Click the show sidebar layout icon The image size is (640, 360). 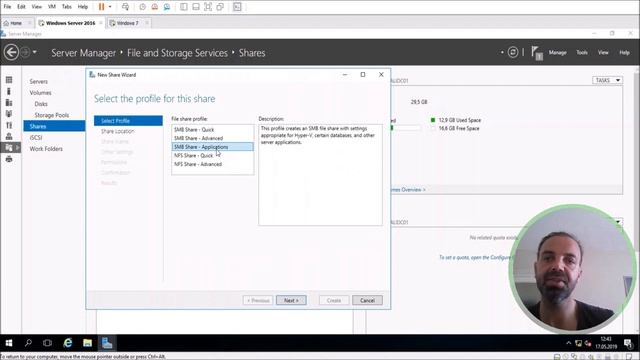tap(184, 7)
